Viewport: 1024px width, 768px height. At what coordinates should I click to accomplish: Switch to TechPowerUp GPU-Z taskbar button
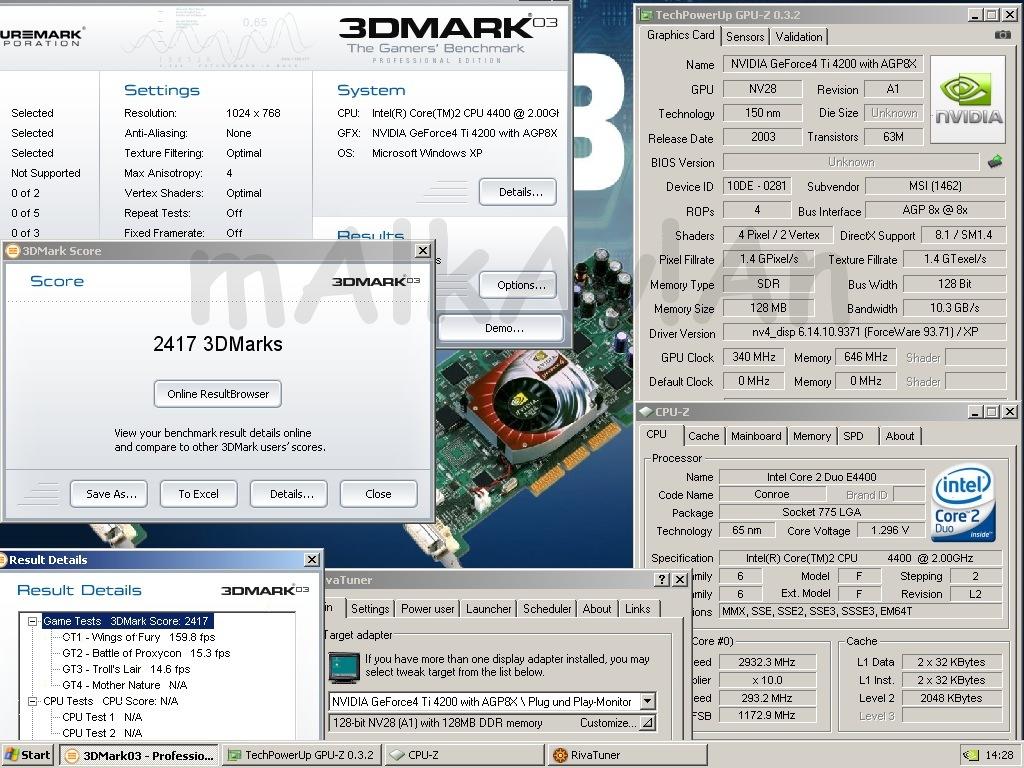point(302,755)
